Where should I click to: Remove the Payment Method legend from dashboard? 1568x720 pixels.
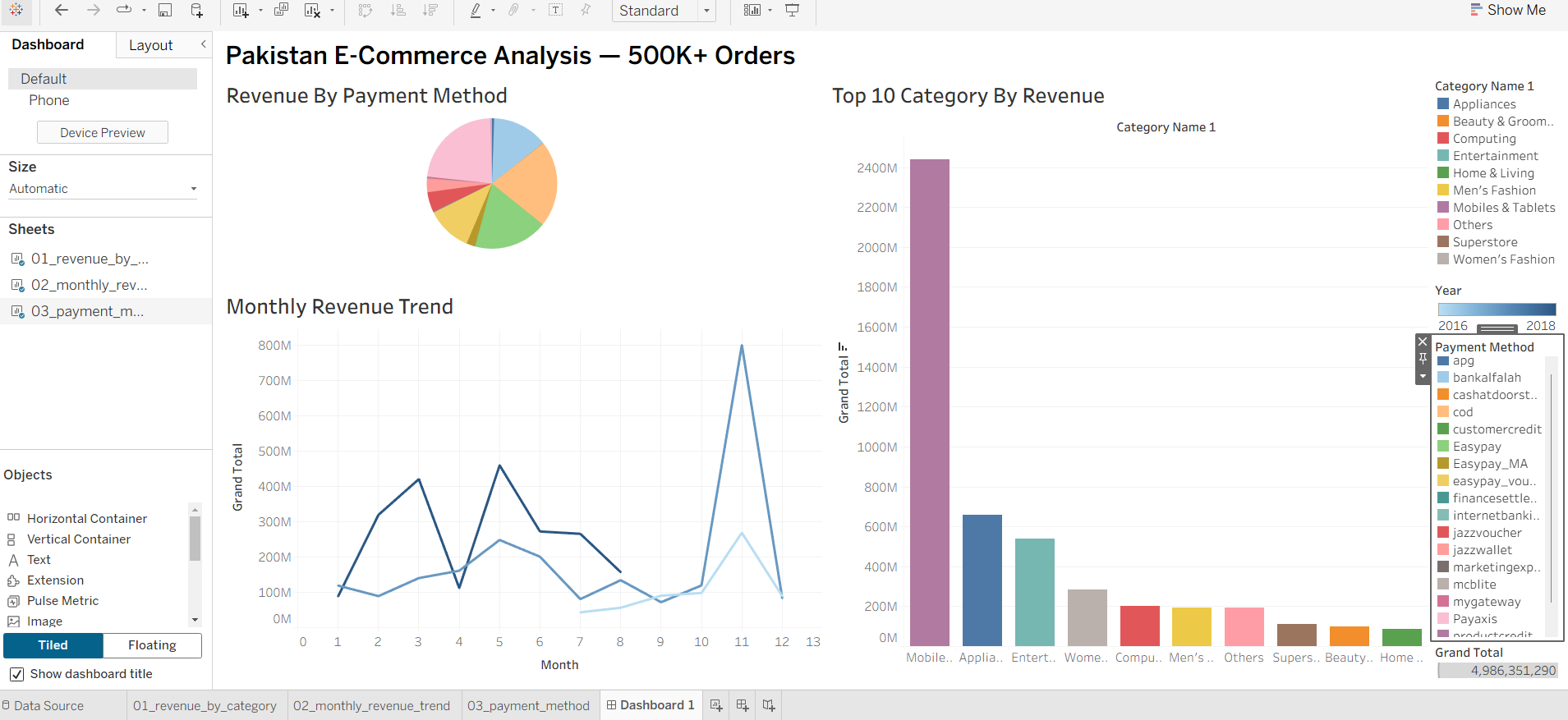[1423, 342]
